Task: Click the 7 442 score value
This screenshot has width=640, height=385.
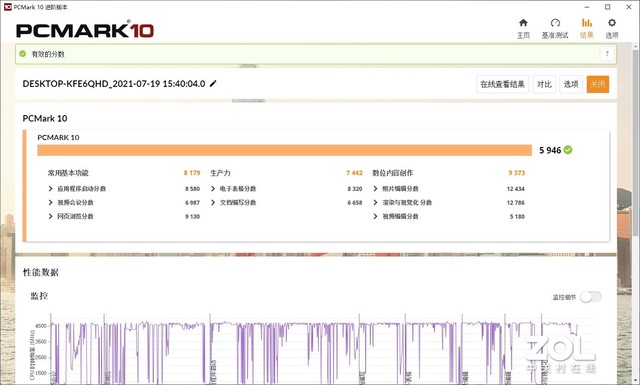Action: (x=354, y=173)
